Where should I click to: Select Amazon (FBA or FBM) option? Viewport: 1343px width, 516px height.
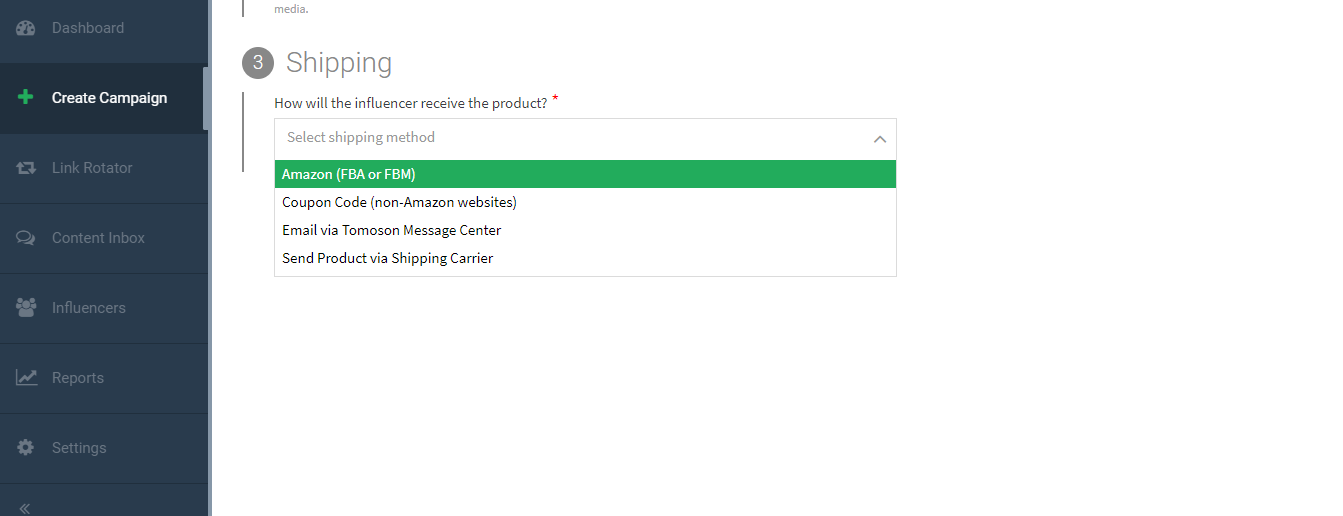point(348,174)
